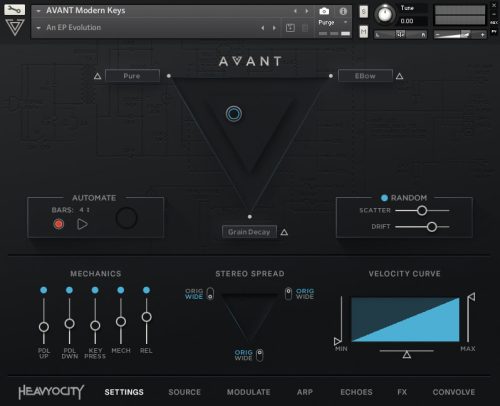Click the velocity curve shape triangle handle
Image resolution: width=500 pixels, height=406 pixels.
point(407,355)
